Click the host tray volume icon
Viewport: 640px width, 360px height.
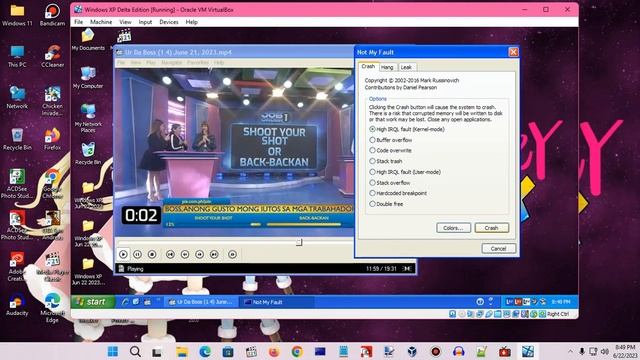[605, 351]
